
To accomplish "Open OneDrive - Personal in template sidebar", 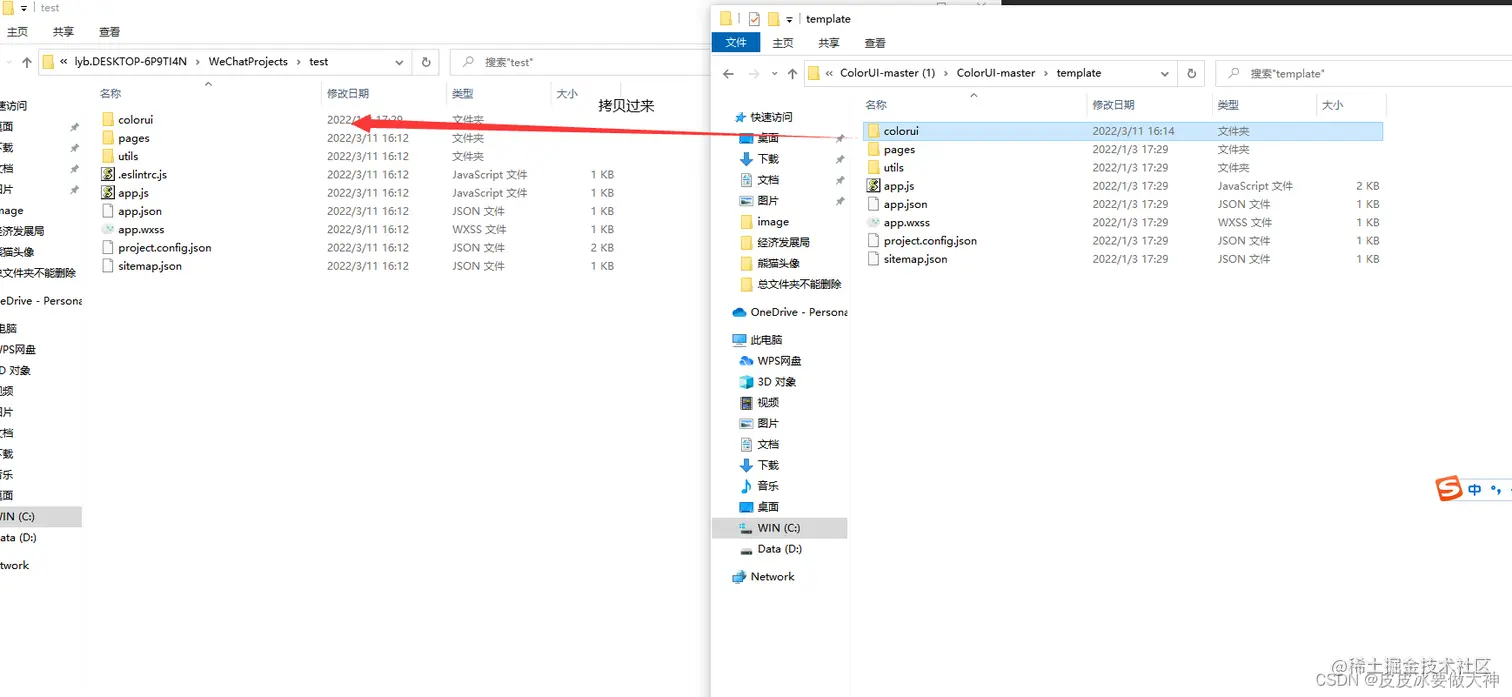I will 790,312.
